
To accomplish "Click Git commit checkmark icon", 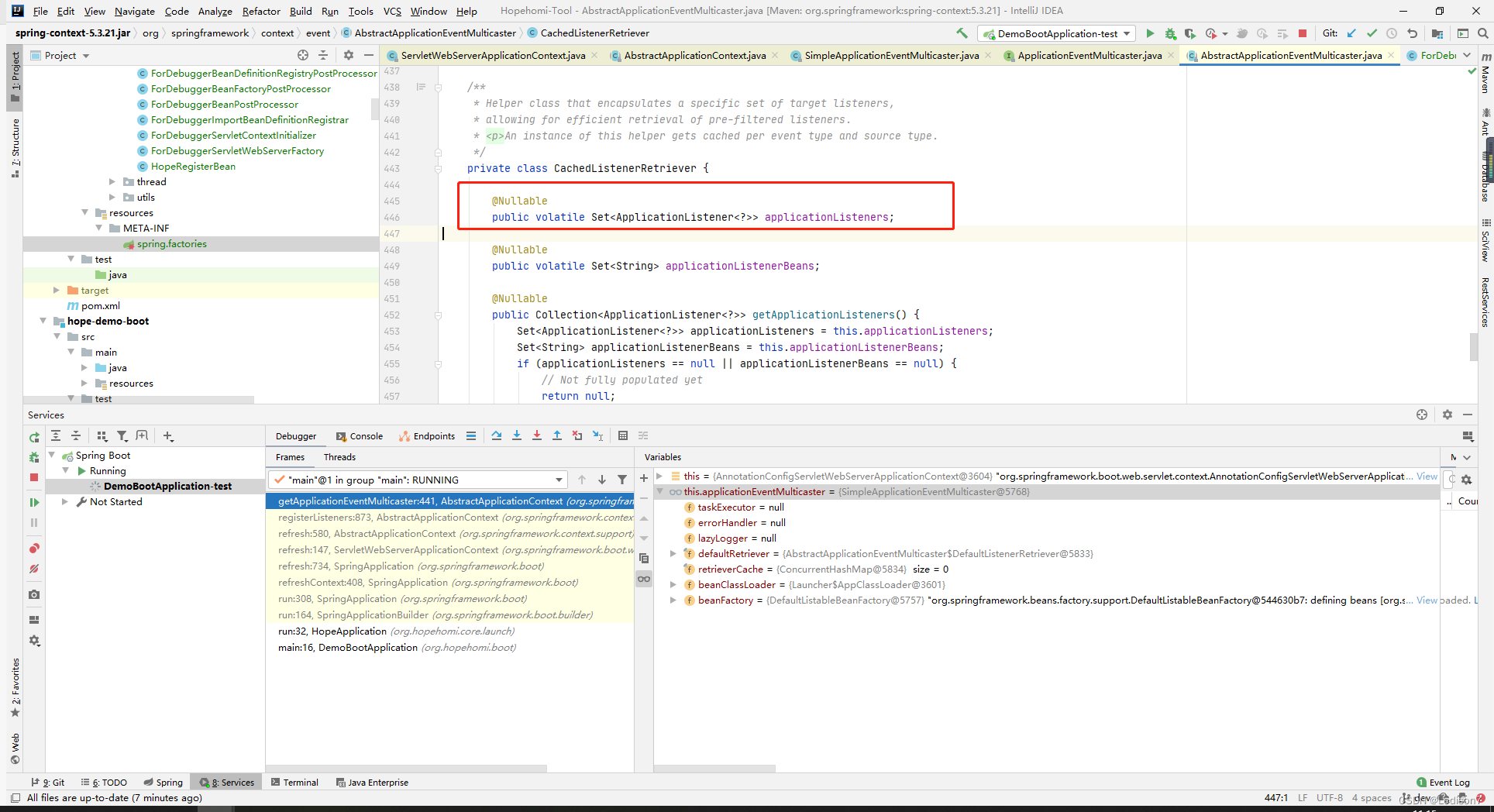I will [x=1372, y=33].
